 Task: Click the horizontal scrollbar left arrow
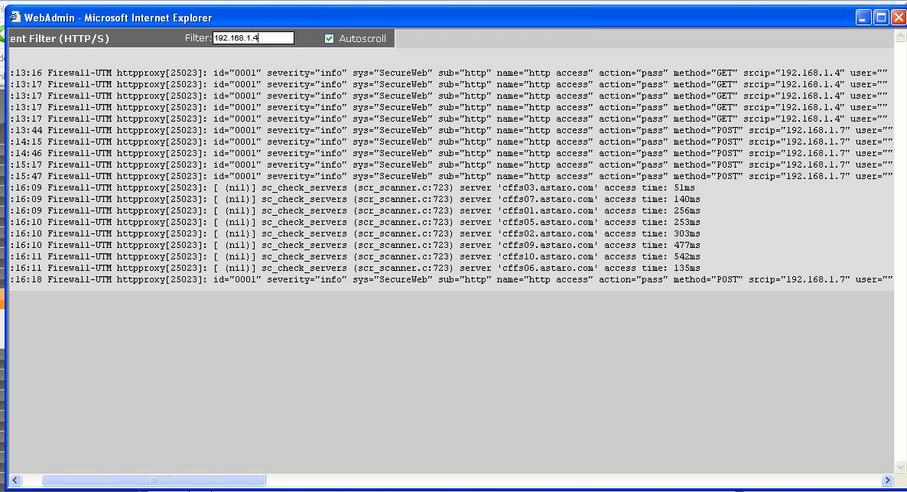[16, 480]
